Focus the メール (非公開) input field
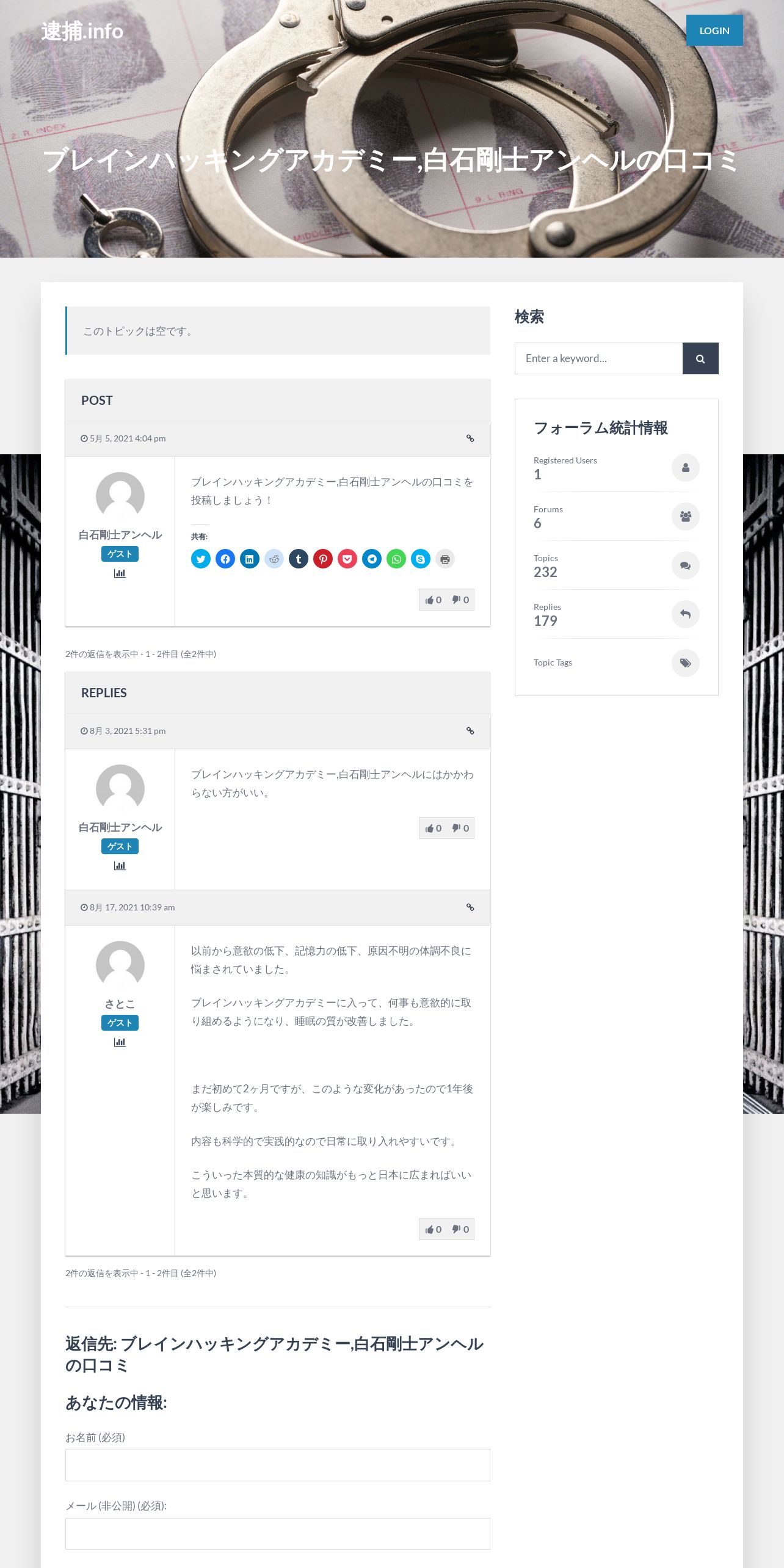 [x=278, y=1534]
